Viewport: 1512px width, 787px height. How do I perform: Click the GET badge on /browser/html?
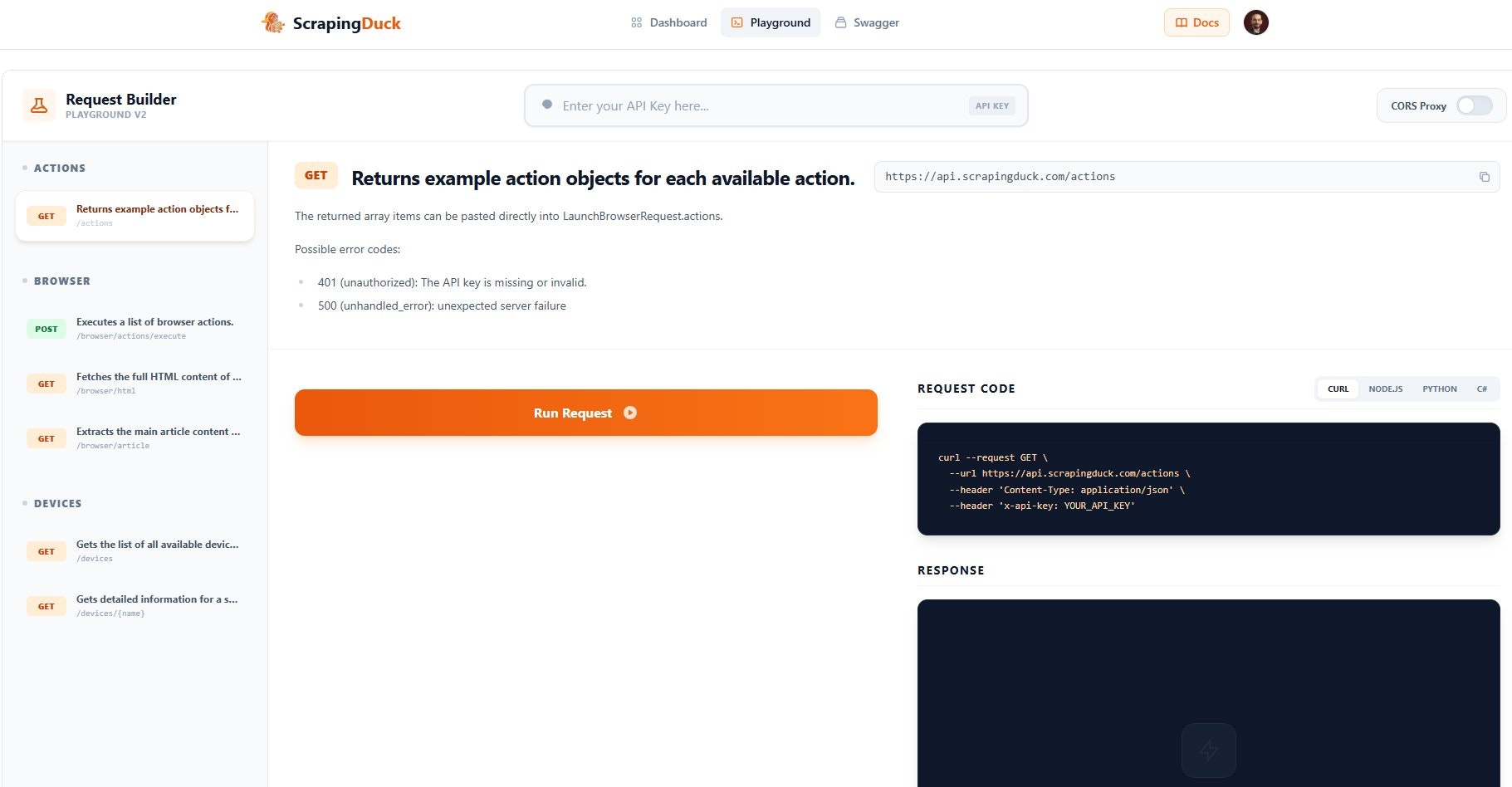click(46, 384)
